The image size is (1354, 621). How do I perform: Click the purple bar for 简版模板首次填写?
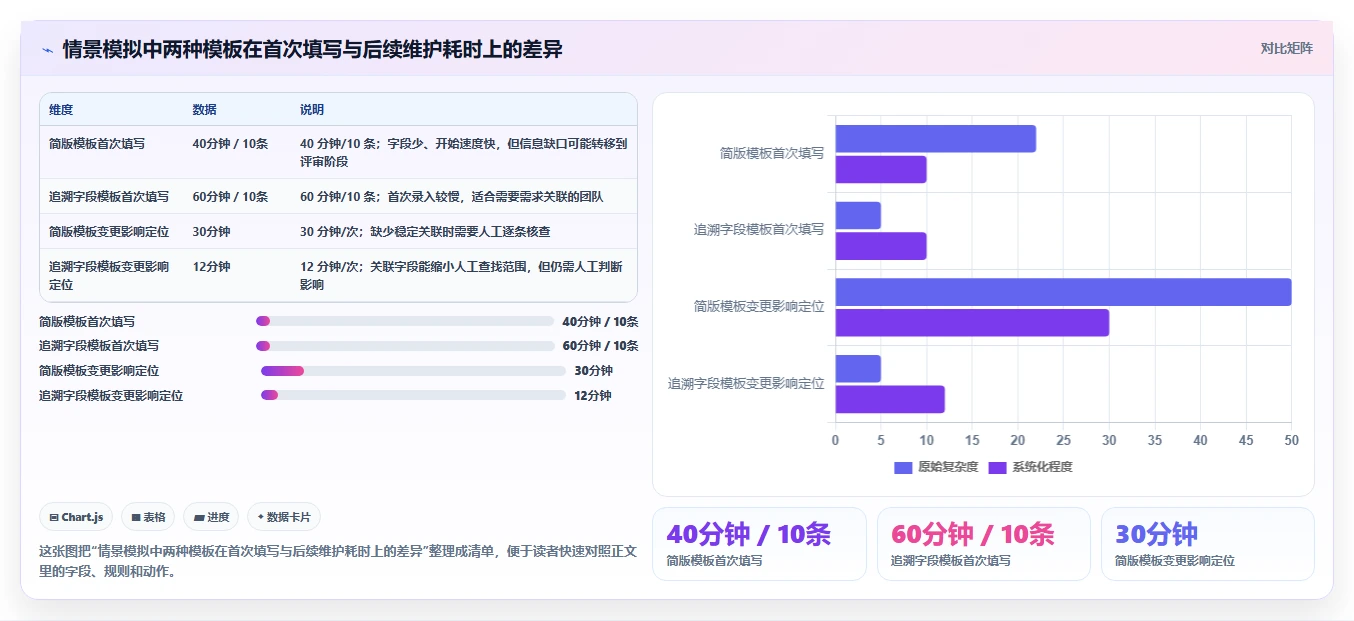click(880, 169)
